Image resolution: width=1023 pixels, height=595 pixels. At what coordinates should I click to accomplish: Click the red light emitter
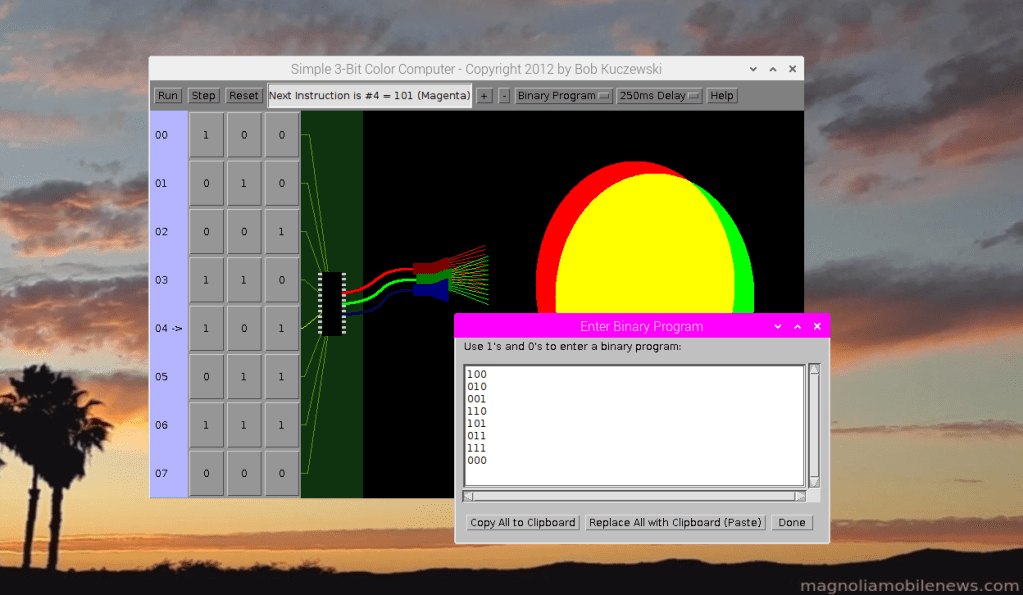point(425,268)
